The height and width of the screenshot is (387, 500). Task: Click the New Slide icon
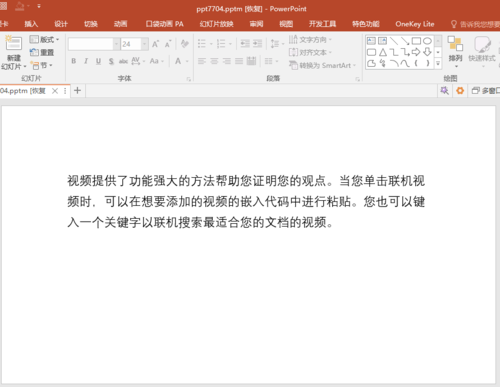(13, 44)
